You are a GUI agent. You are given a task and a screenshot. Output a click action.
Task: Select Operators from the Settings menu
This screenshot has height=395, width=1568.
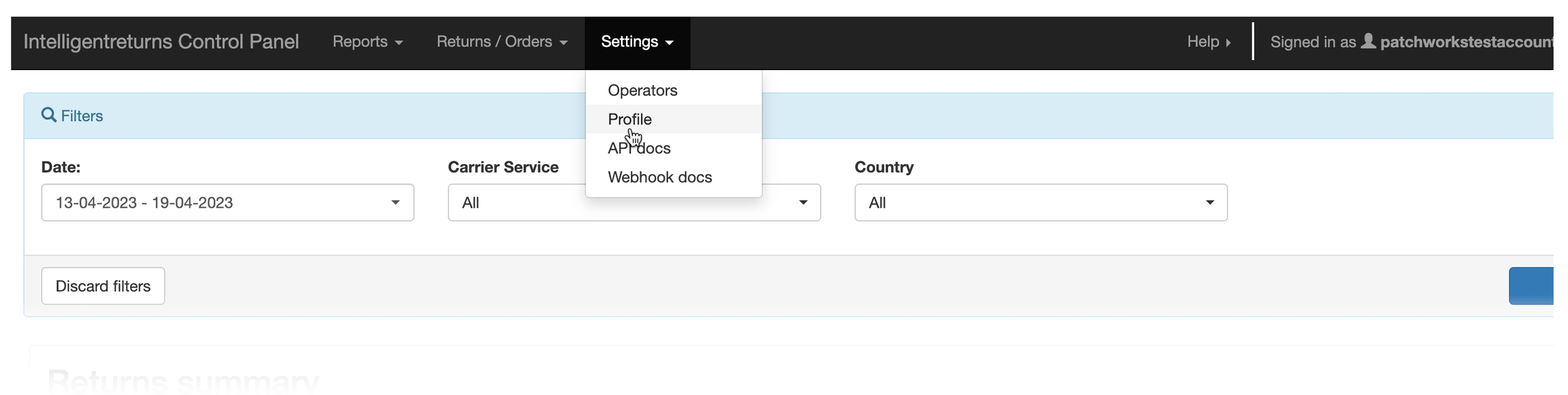[x=642, y=91]
